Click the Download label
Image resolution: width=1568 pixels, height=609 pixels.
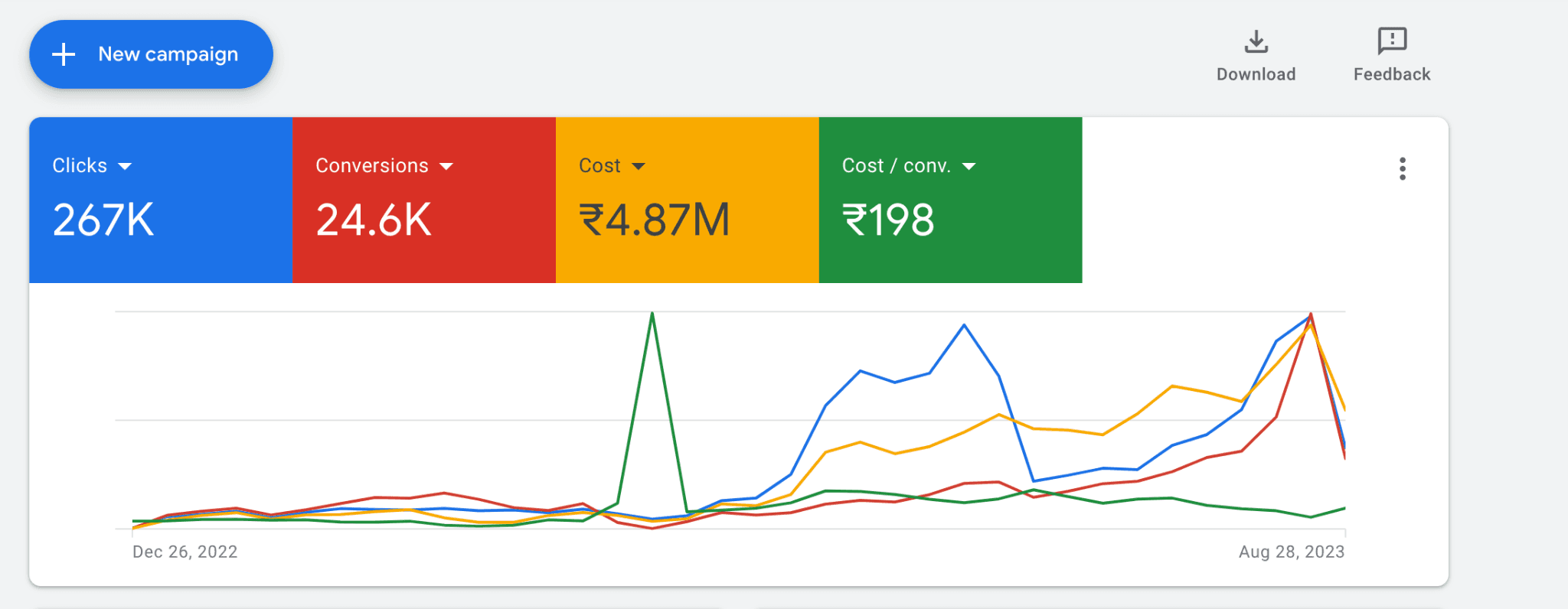[1256, 74]
